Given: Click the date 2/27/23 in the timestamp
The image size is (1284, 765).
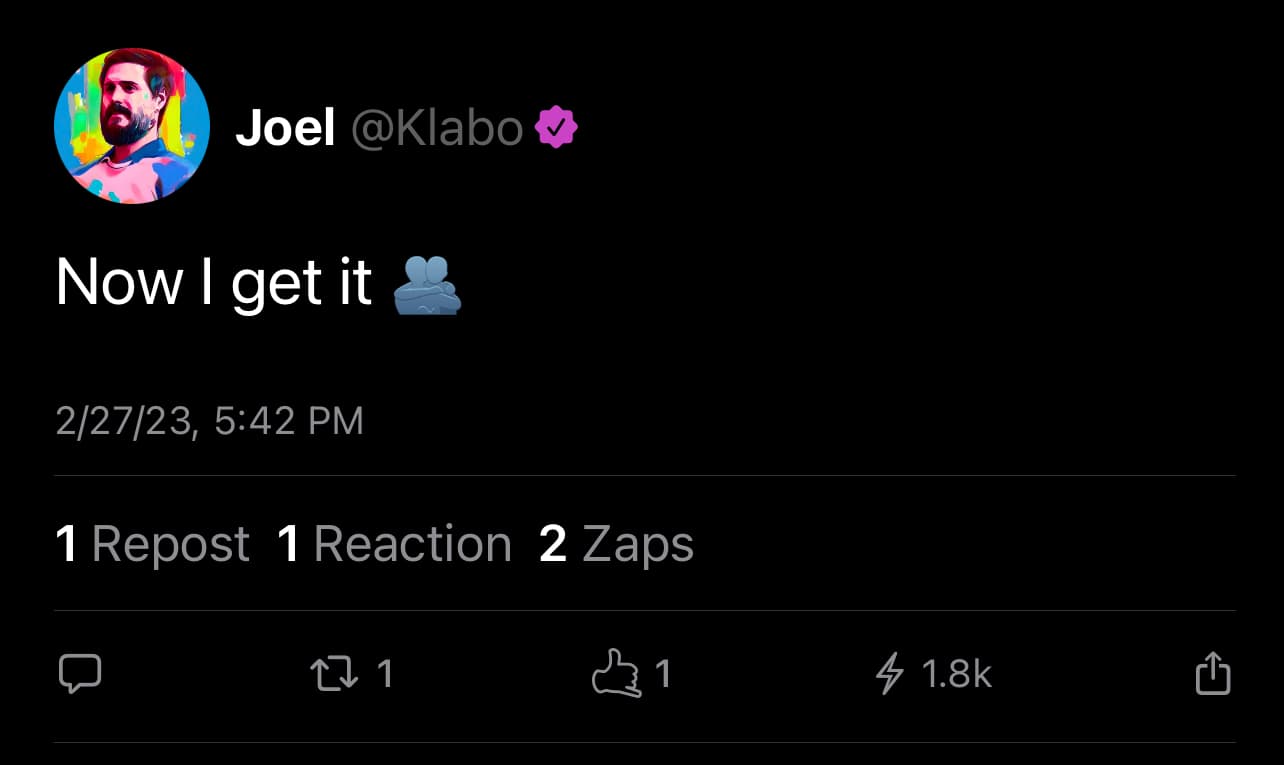Looking at the screenshot, I should (x=121, y=421).
